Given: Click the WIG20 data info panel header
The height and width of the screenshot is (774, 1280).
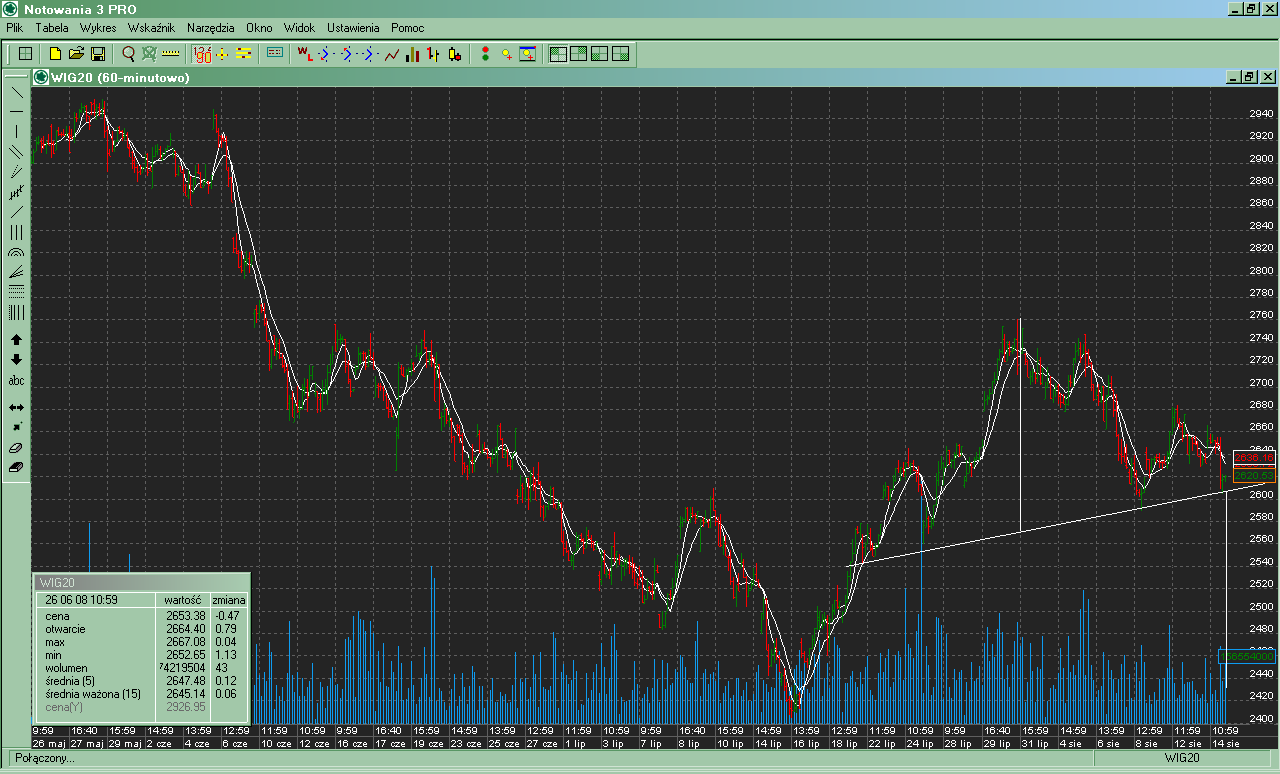Looking at the screenshot, I should coord(141,582).
